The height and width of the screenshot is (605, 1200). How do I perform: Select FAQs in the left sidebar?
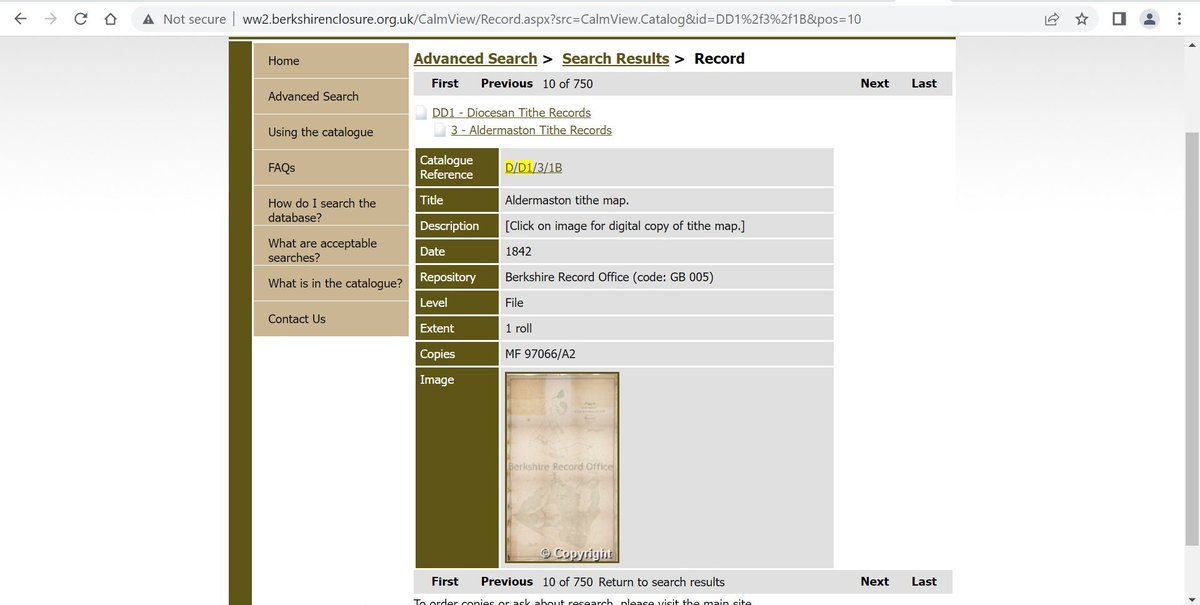coord(280,167)
